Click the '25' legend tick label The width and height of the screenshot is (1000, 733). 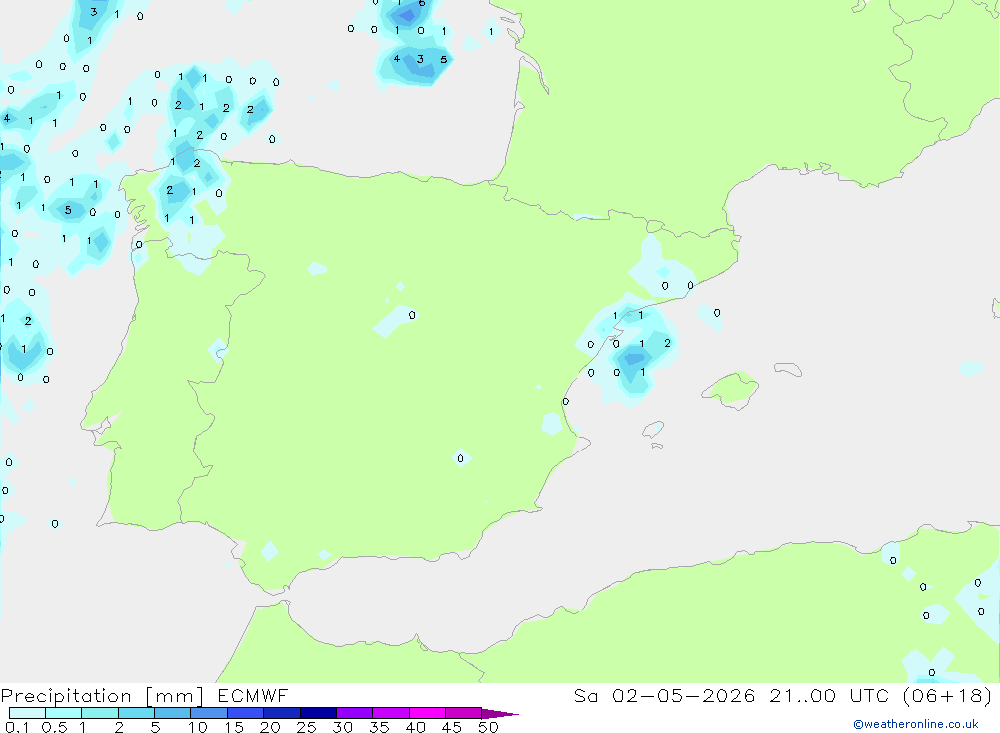pos(306,727)
